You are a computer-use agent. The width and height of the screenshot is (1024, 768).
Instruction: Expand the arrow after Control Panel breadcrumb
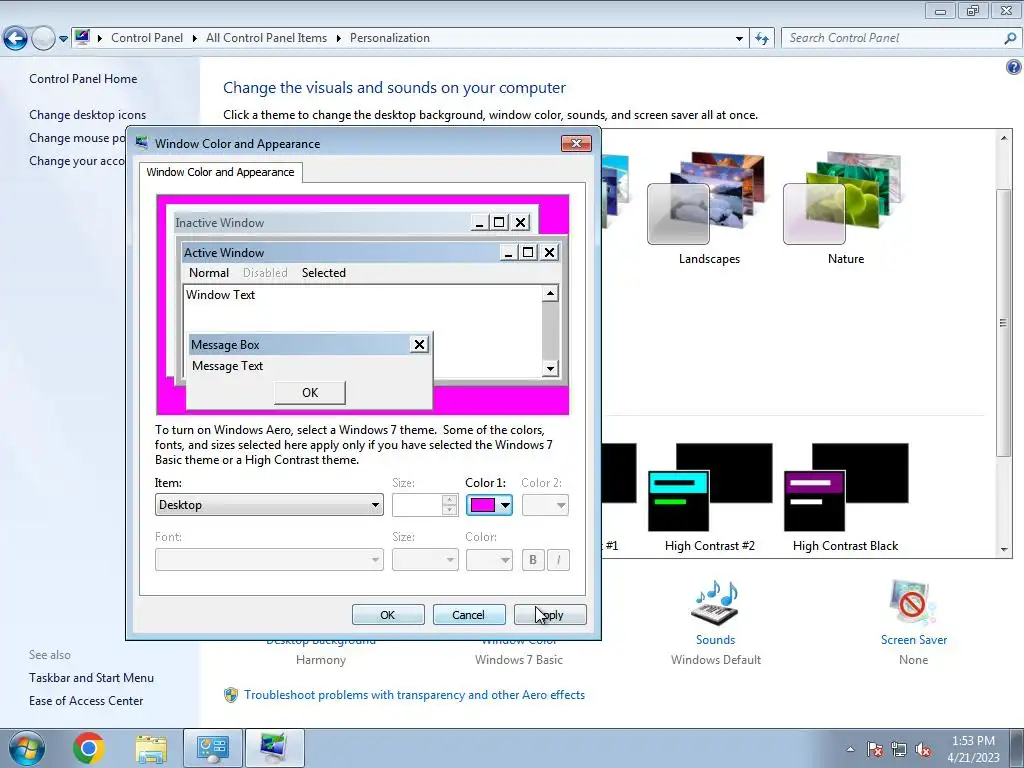[195, 39]
